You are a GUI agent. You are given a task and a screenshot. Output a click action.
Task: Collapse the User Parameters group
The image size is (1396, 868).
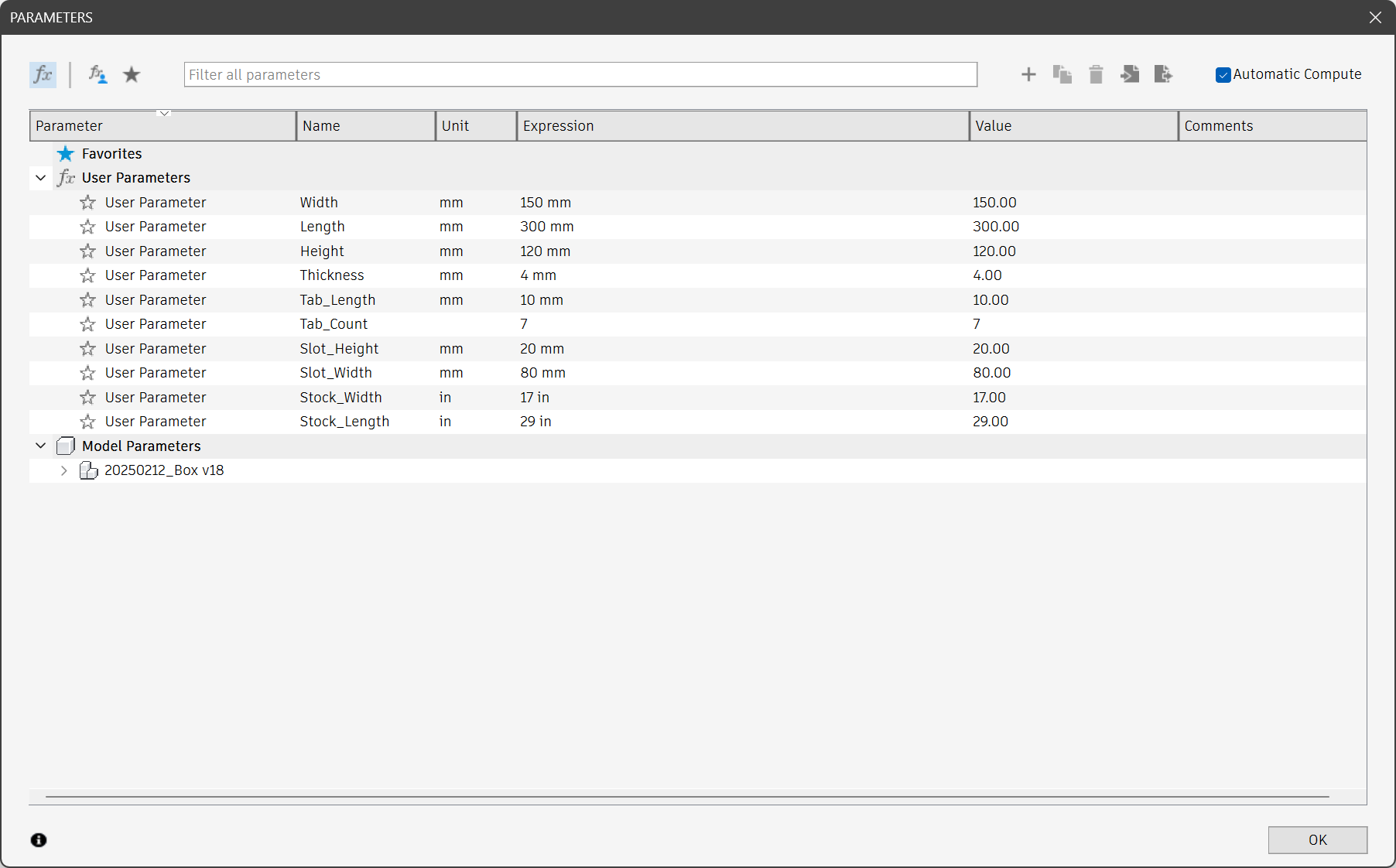(x=41, y=178)
